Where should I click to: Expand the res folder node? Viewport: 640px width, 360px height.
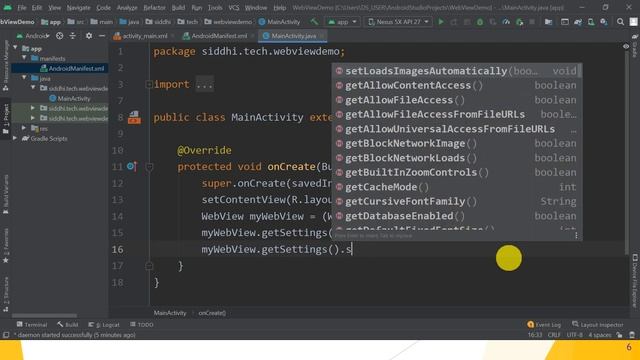click(x=24, y=128)
